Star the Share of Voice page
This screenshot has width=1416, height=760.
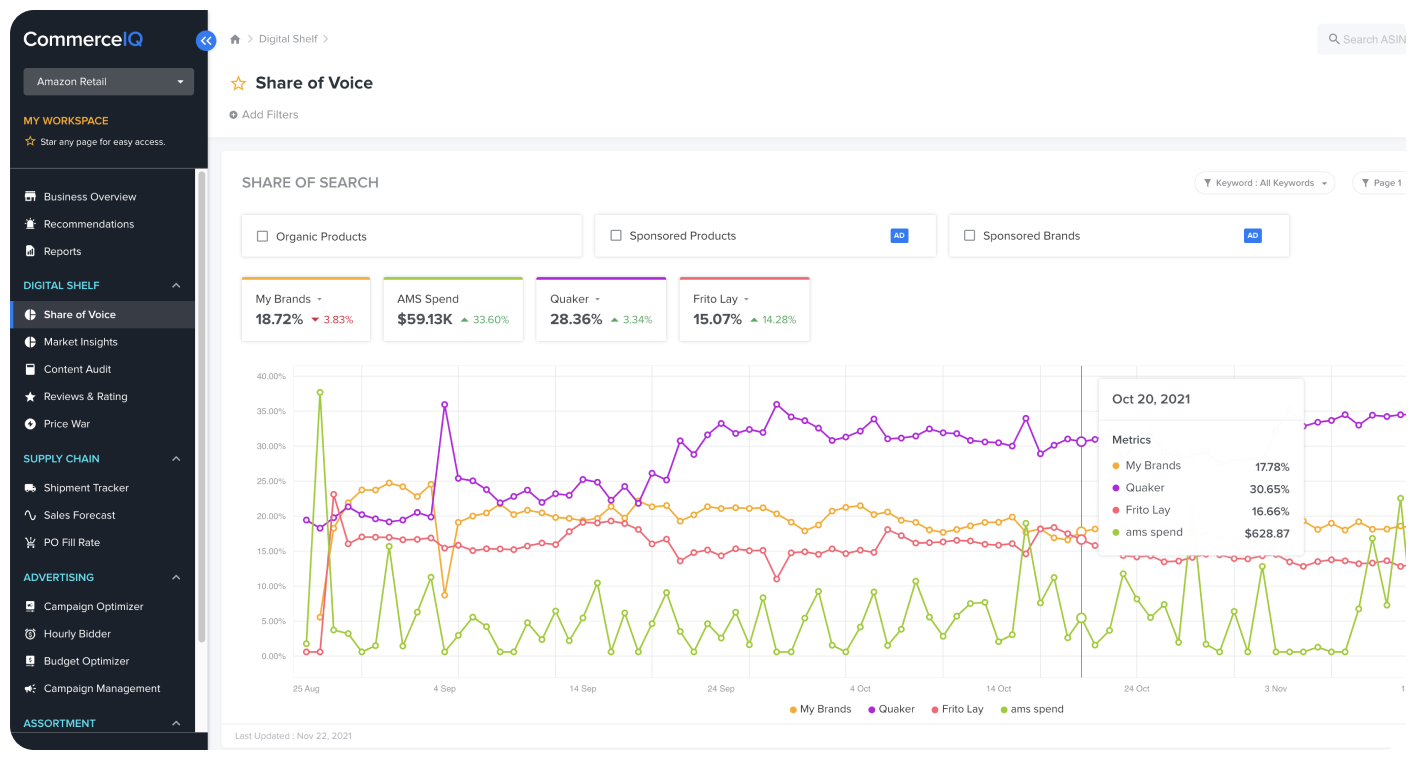(239, 83)
